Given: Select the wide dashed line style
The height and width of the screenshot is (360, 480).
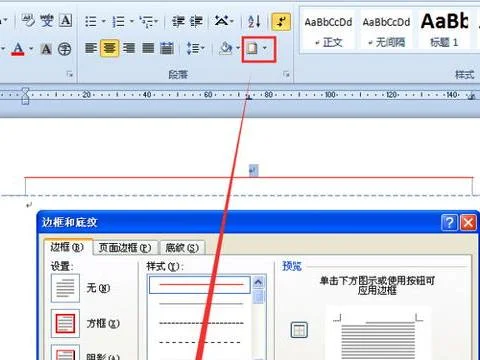Looking at the screenshot, I should click(200, 342).
